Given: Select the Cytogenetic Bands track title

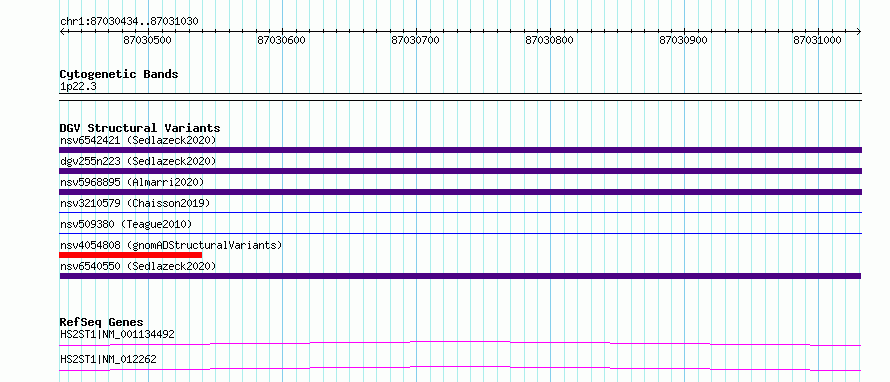Looking at the screenshot, I should (119, 74).
